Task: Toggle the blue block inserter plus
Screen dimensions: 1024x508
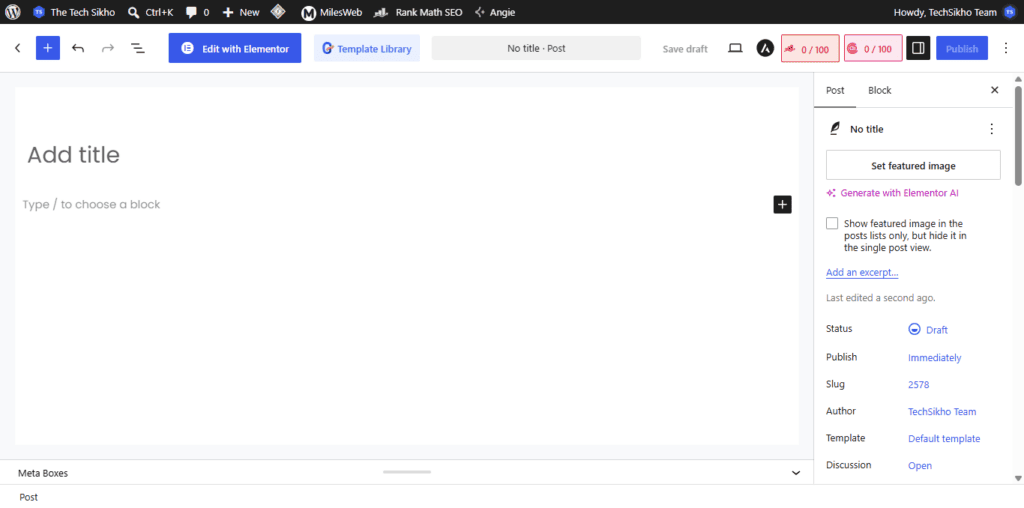Action: coord(48,48)
